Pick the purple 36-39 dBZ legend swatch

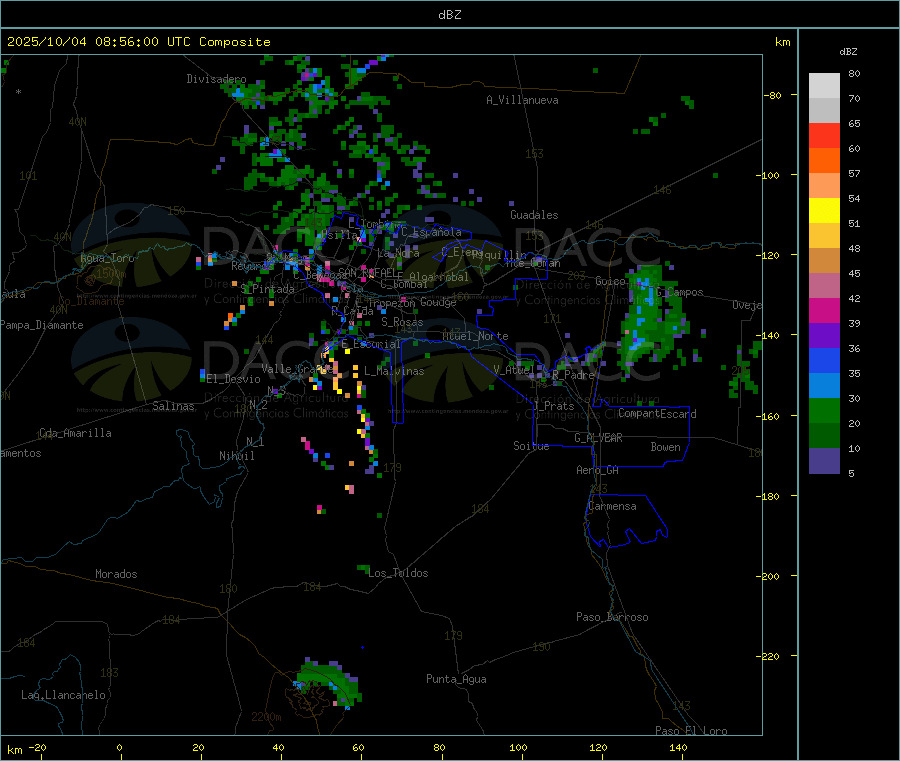824,336
